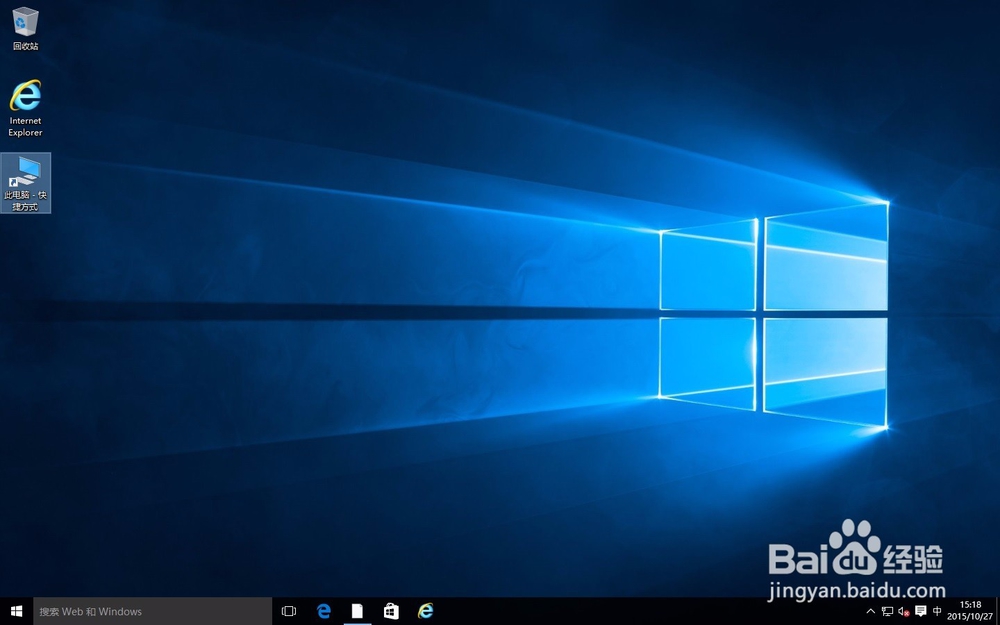Select the 此电脑 - 快捷方式 desktop shortcut
The width and height of the screenshot is (1000, 625).
coord(26,183)
